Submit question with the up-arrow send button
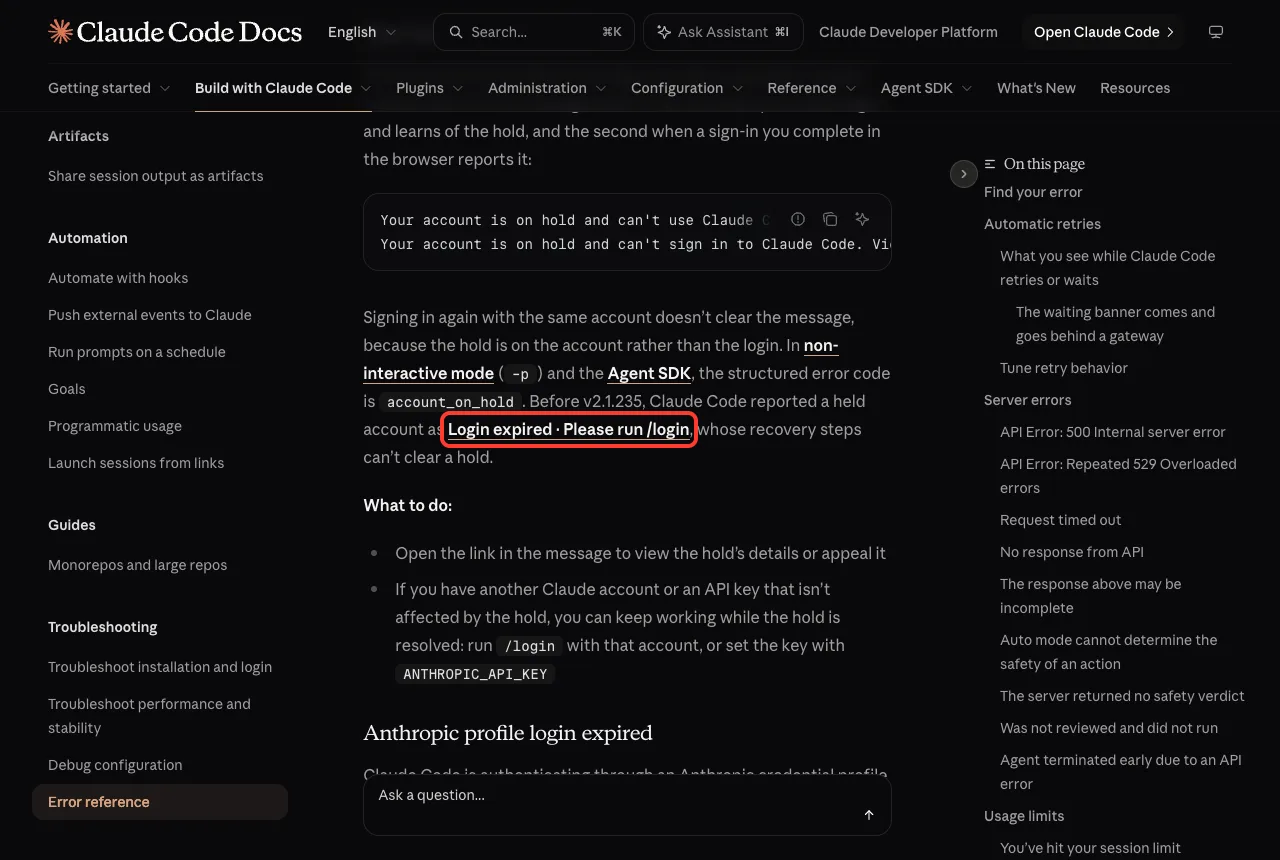This screenshot has width=1280, height=860. [869, 815]
